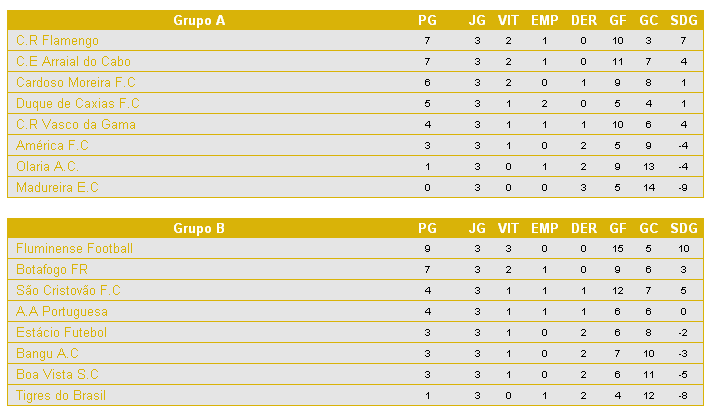Click the América F.C team link
Viewport: 711px width, 411px height.
[53, 145]
